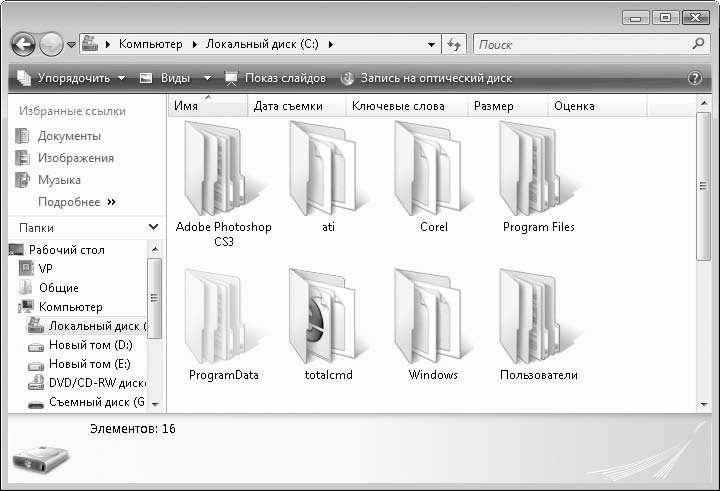This screenshot has height=491, width=720.
Task: Click the folder tree vertical scrollbar
Action: 154,296
